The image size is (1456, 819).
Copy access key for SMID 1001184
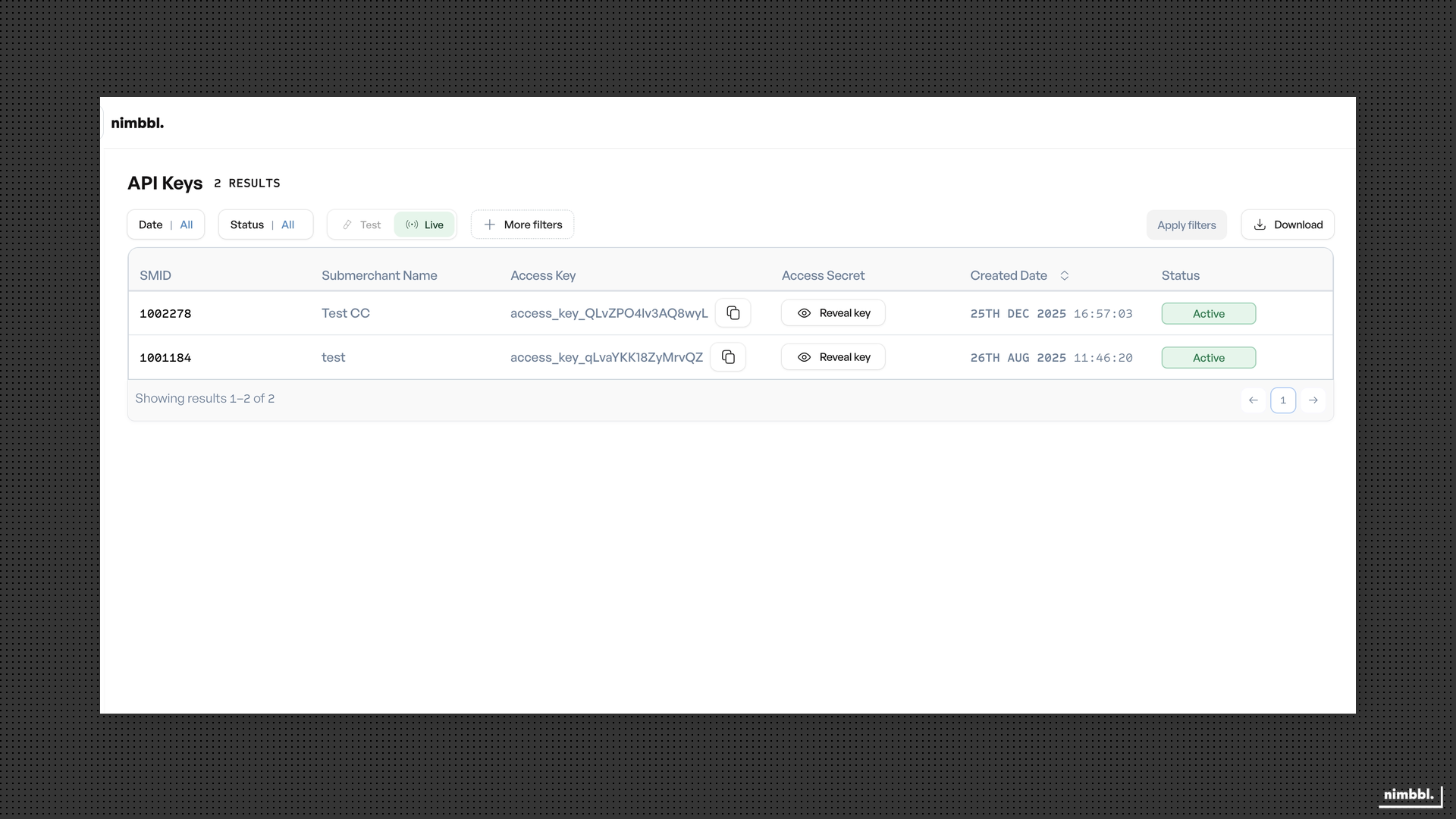pyautogui.click(x=728, y=357)
